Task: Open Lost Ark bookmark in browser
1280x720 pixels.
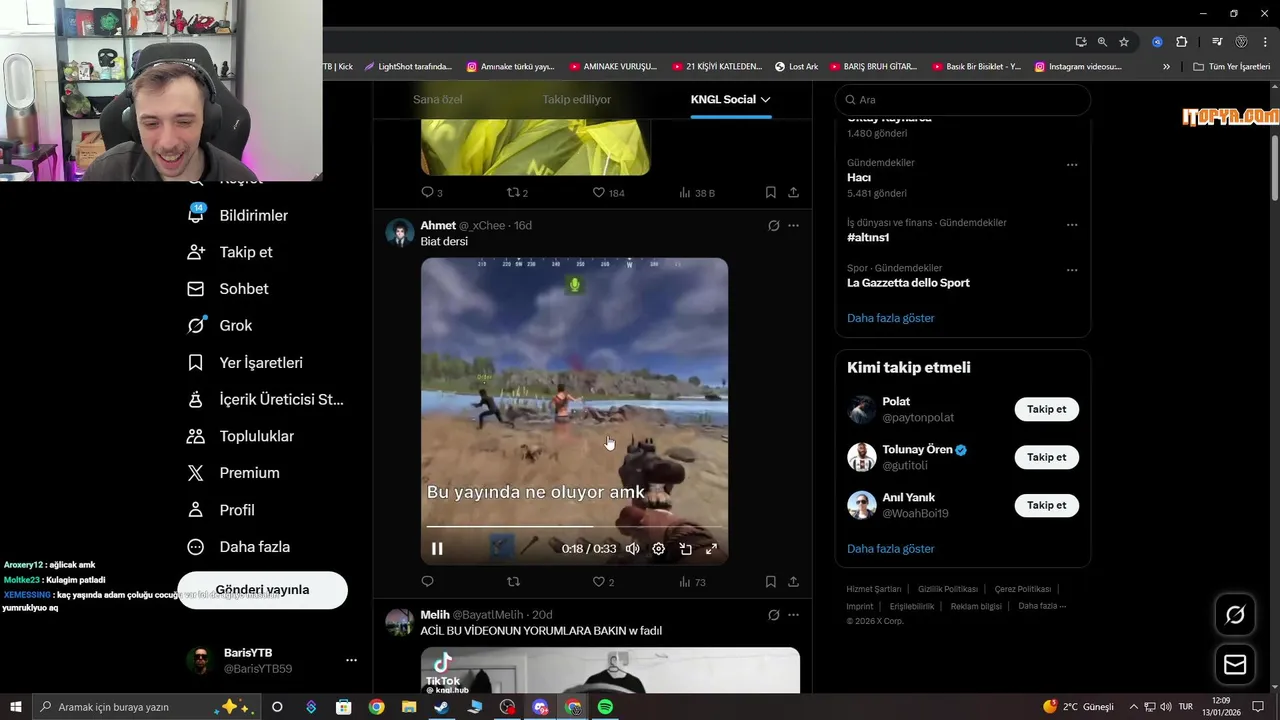Action: pyautogui.click(x=796, y=66)
